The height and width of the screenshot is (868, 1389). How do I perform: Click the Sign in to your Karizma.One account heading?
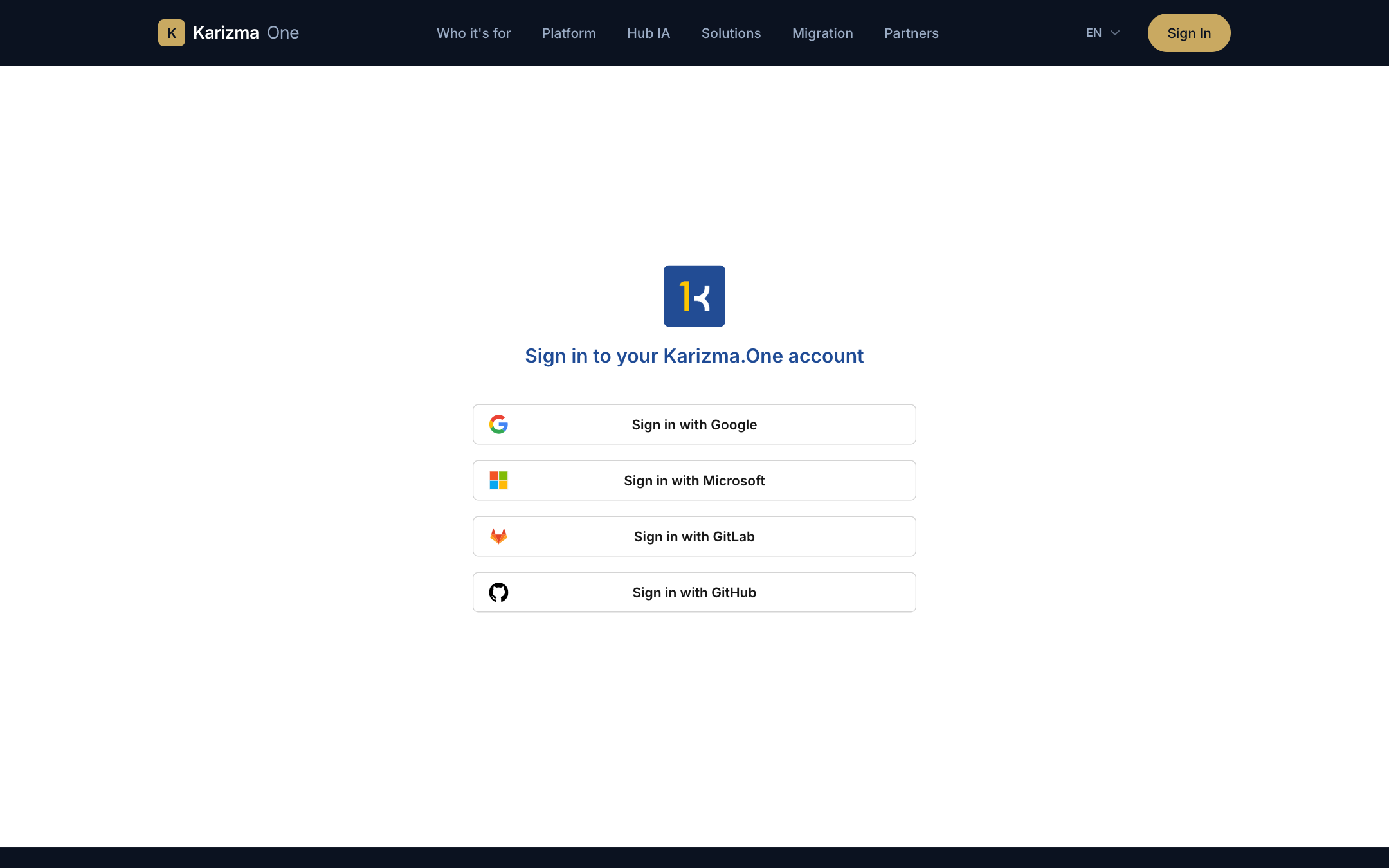(x=694, y=356)
